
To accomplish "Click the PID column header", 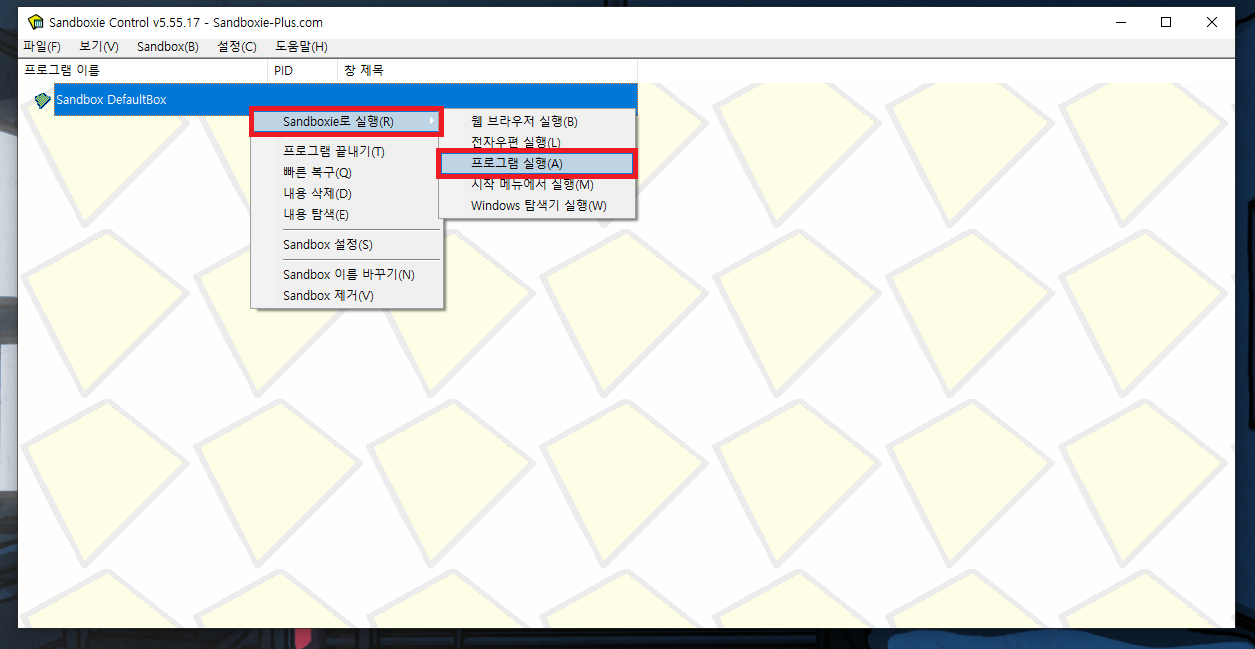I will tap(302, 71).
